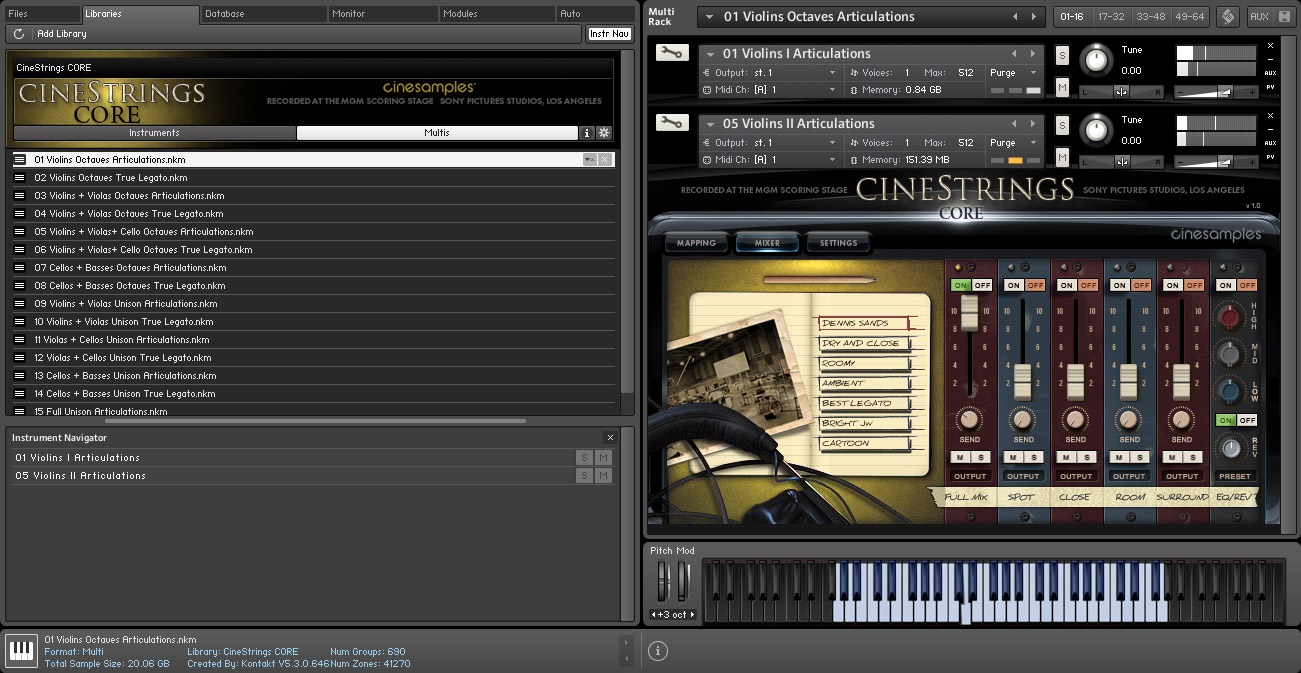The width and height of the screenshot is (1301, 673).
Task: Mute the 05 Violins II instrument
Action: click(1062, 158)
